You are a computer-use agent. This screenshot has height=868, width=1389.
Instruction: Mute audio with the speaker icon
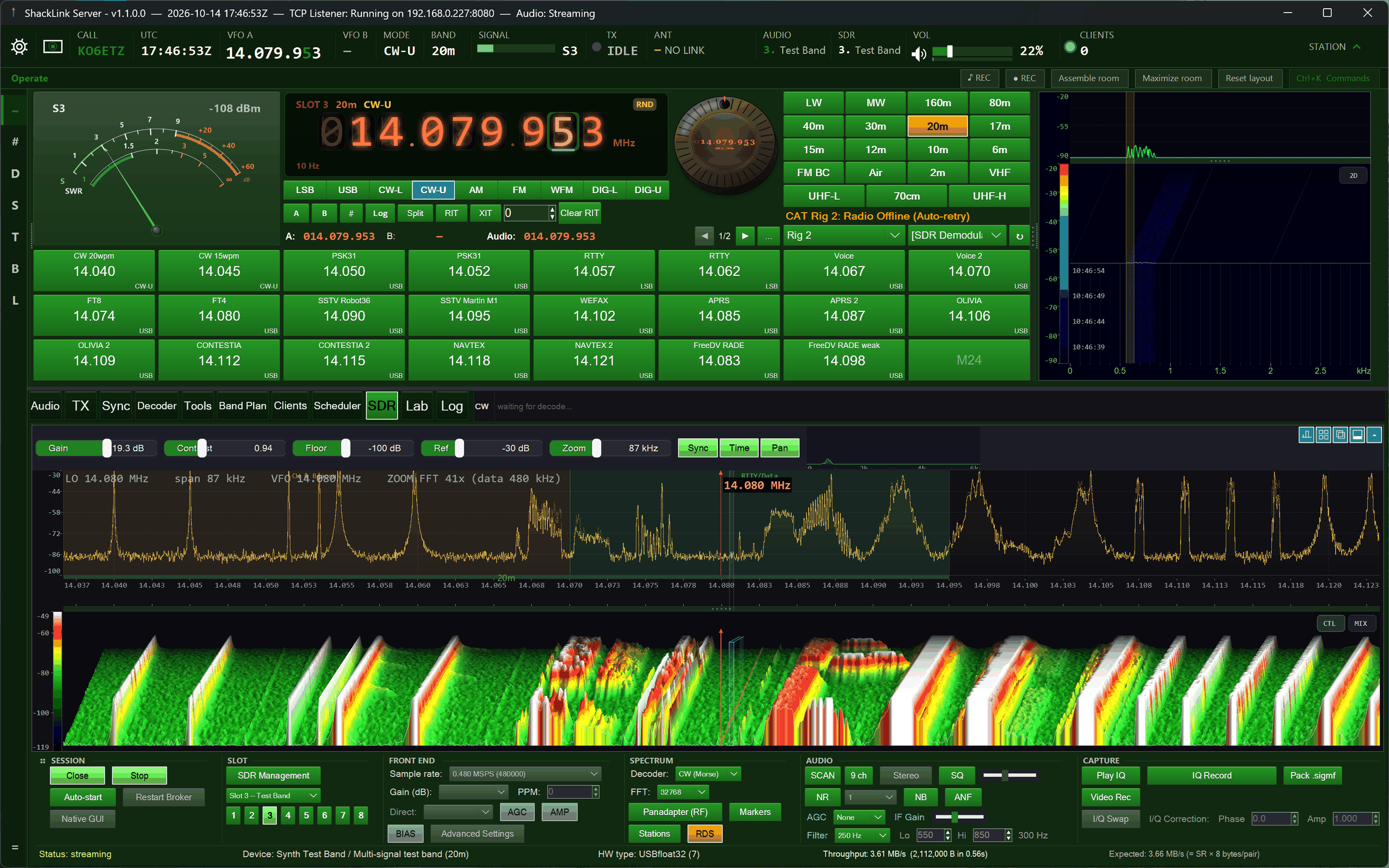(x=919, y=53)
